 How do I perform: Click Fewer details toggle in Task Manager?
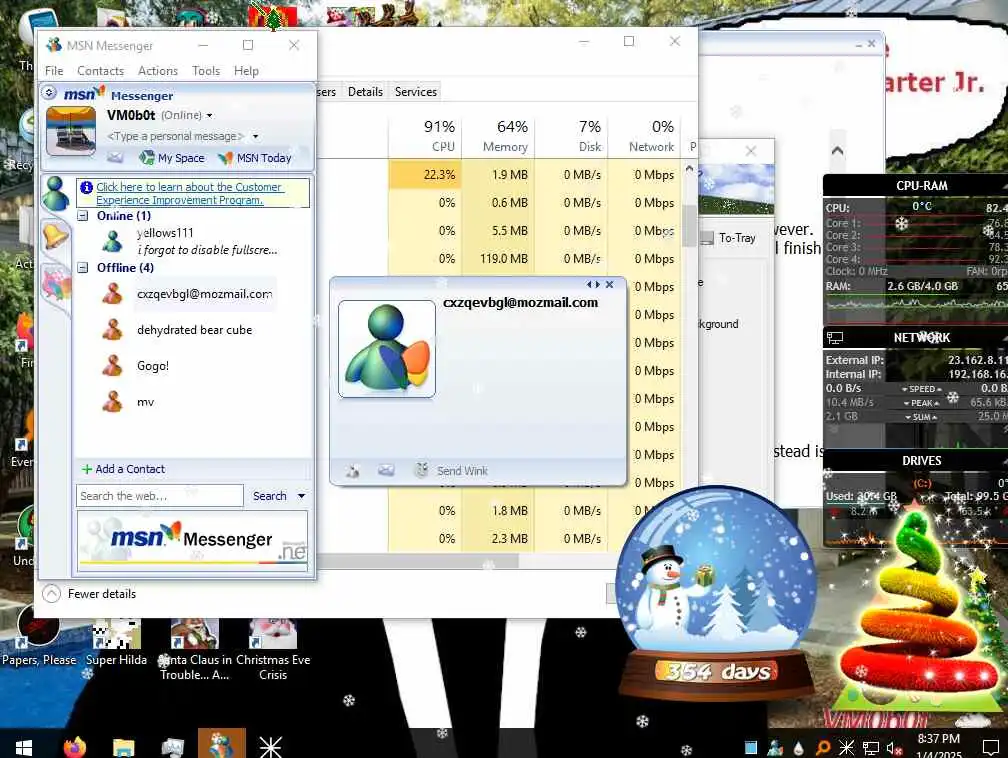pos(90,593)
